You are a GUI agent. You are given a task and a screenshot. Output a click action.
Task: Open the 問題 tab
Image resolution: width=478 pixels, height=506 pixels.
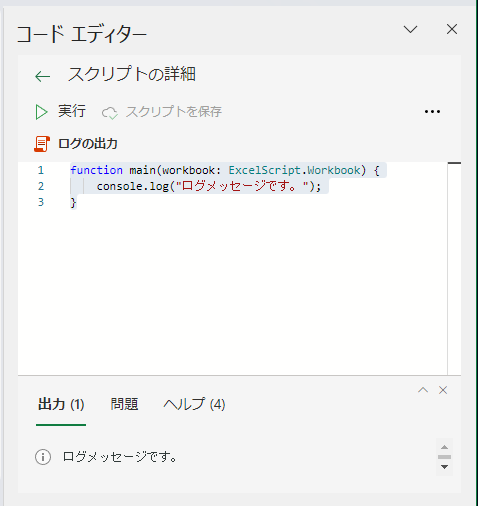[x=124, y=404]
